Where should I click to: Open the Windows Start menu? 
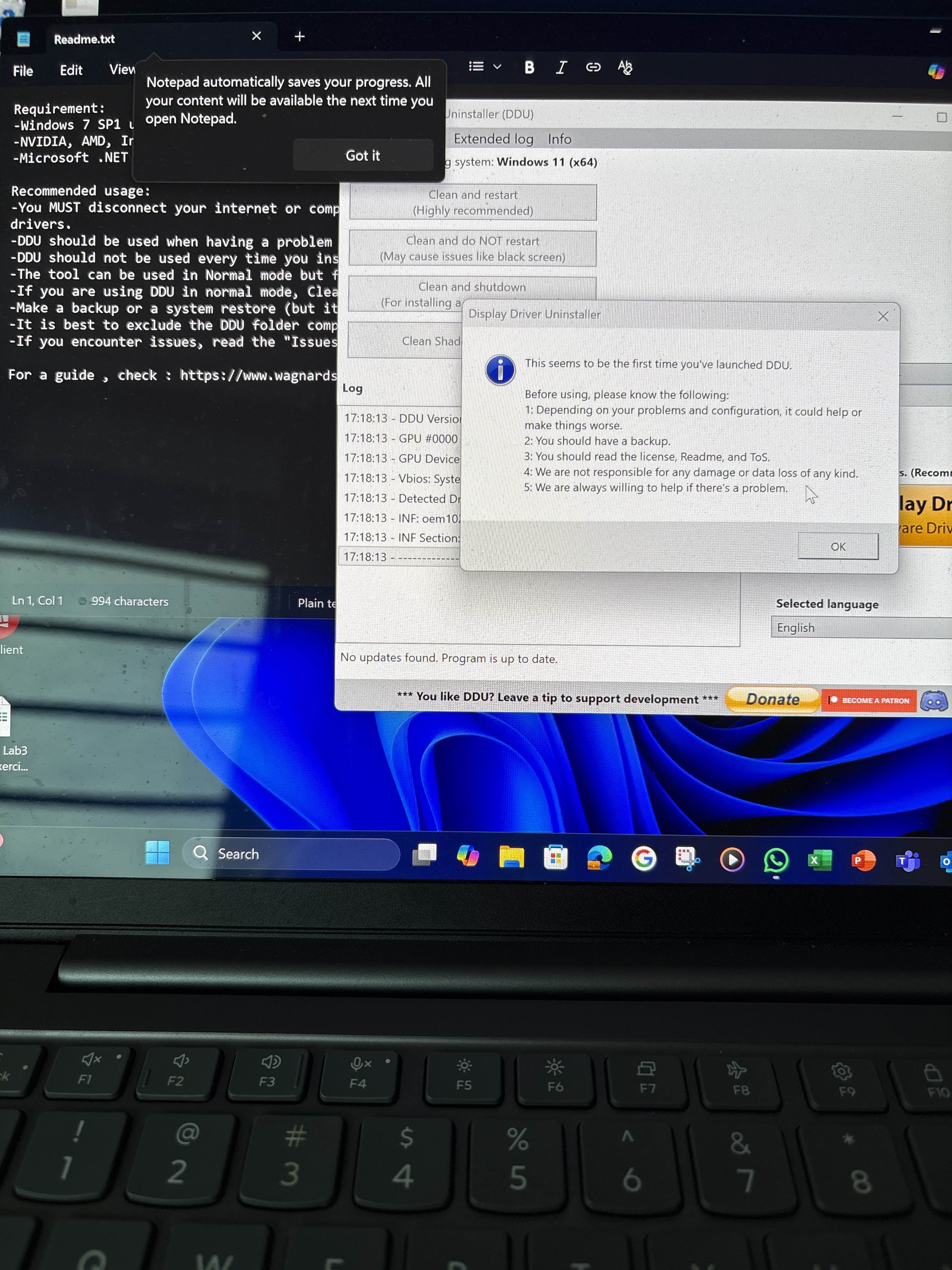coord(157,853)
